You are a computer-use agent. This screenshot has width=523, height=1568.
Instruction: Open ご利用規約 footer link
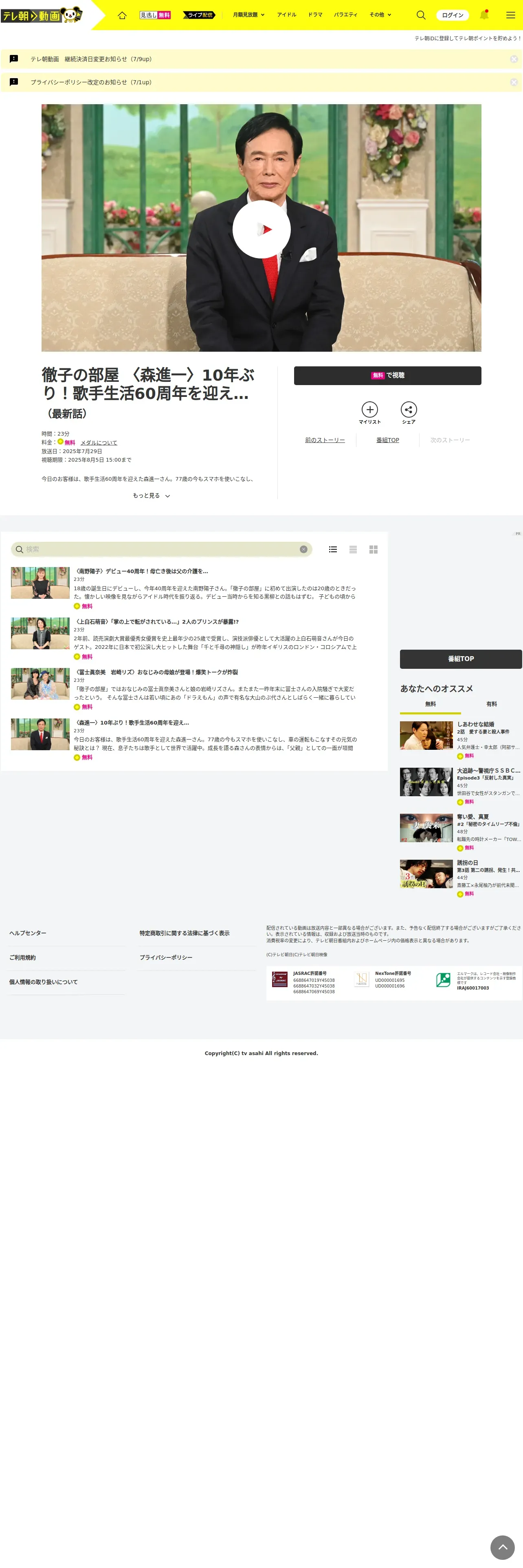[x=22, y=957]
